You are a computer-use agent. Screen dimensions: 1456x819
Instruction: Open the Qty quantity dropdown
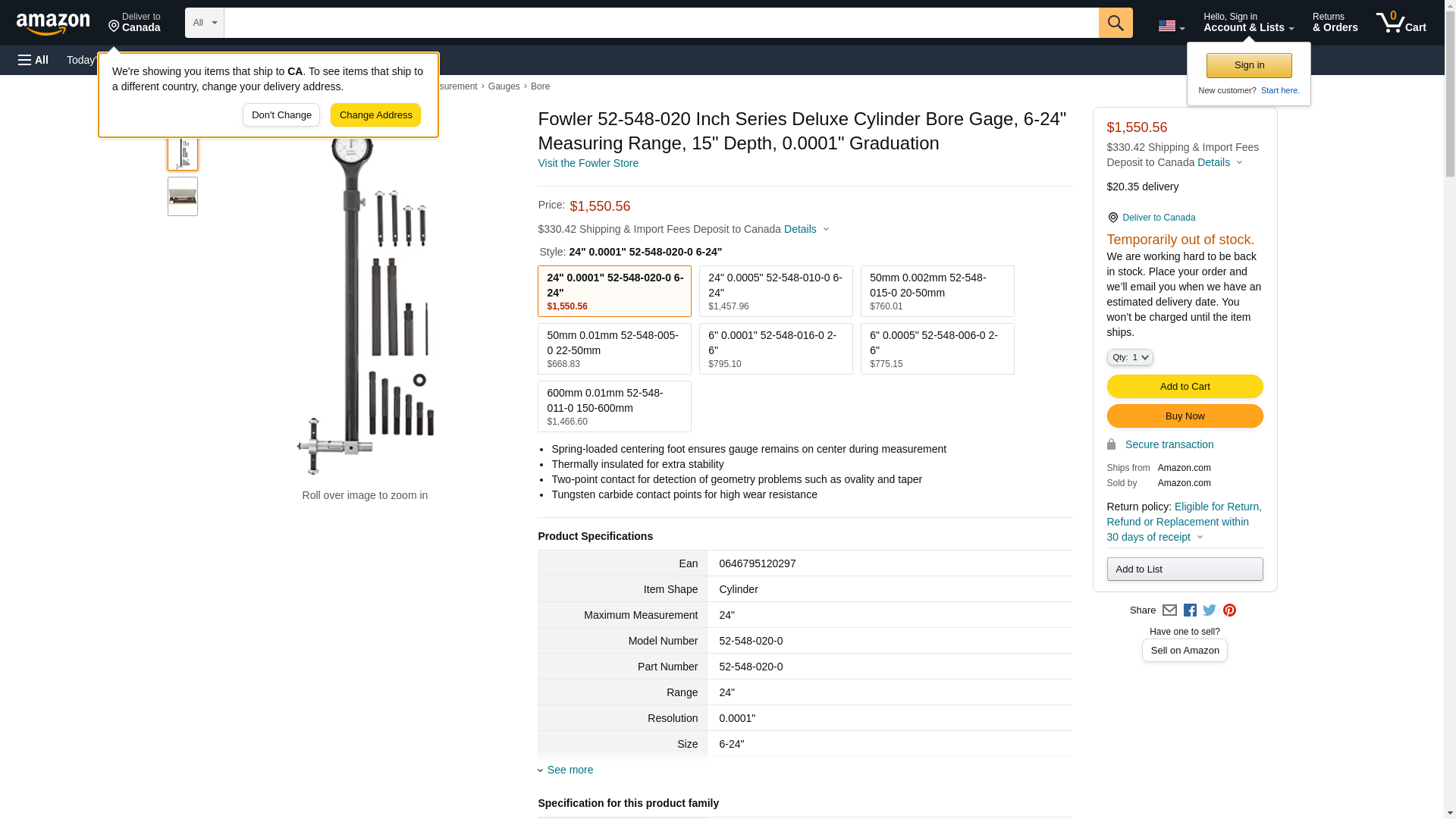(x=1129, y=357)
